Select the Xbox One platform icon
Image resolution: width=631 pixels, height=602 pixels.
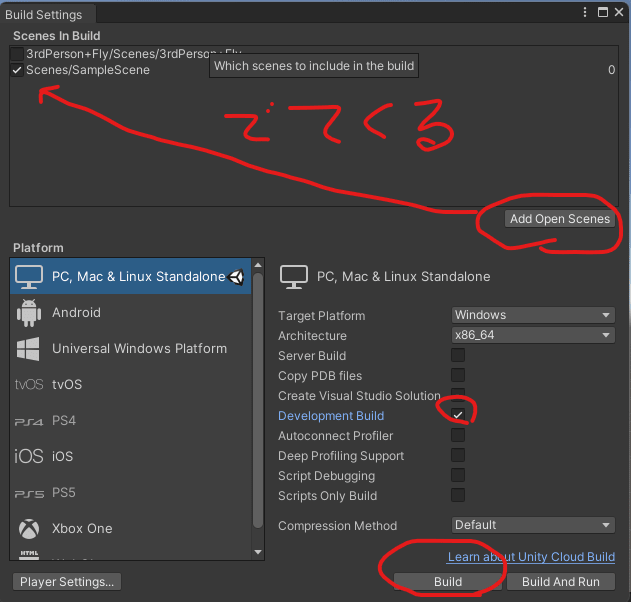click(29, 528)
